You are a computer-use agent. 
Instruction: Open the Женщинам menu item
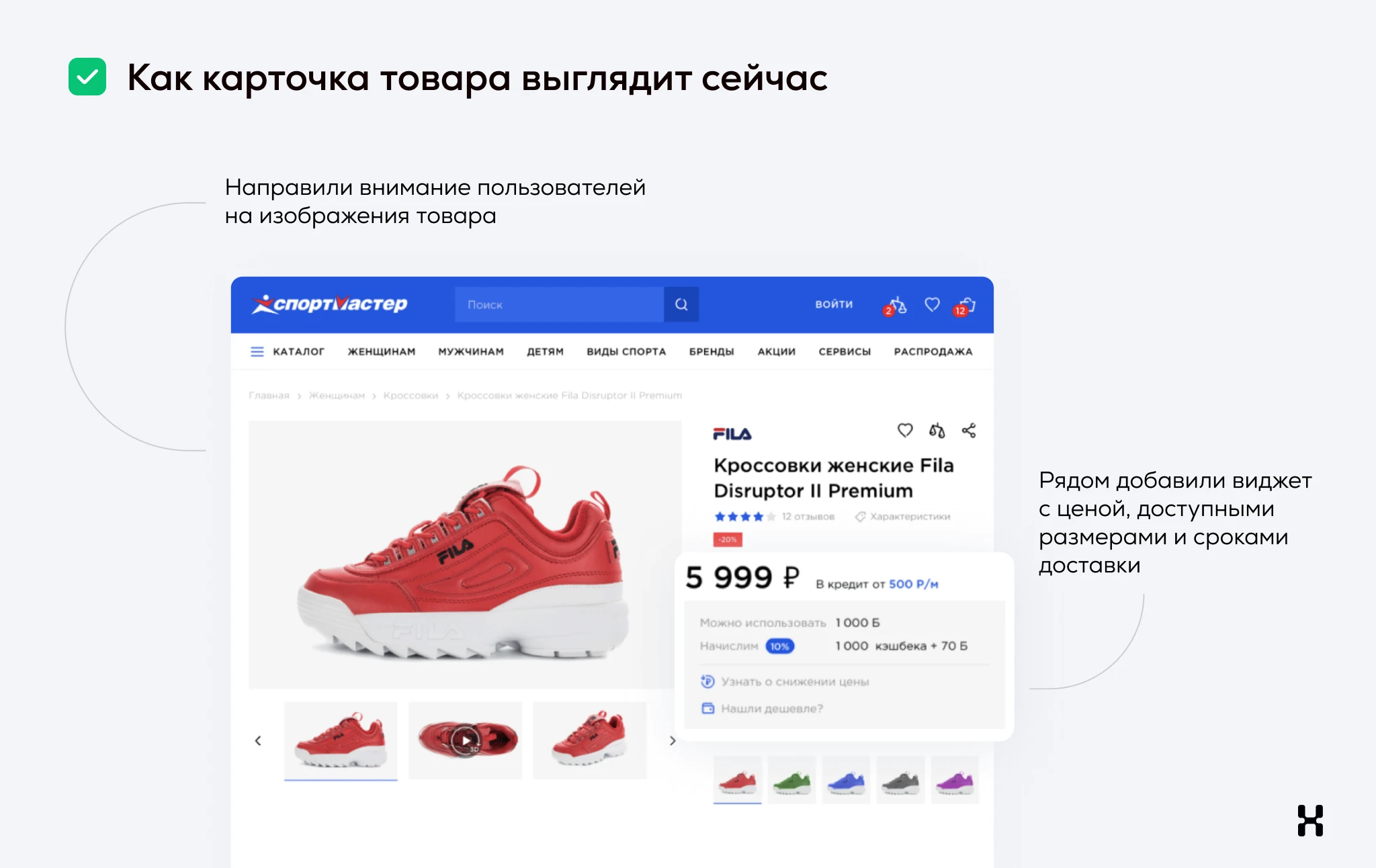(x=382, y=351)
